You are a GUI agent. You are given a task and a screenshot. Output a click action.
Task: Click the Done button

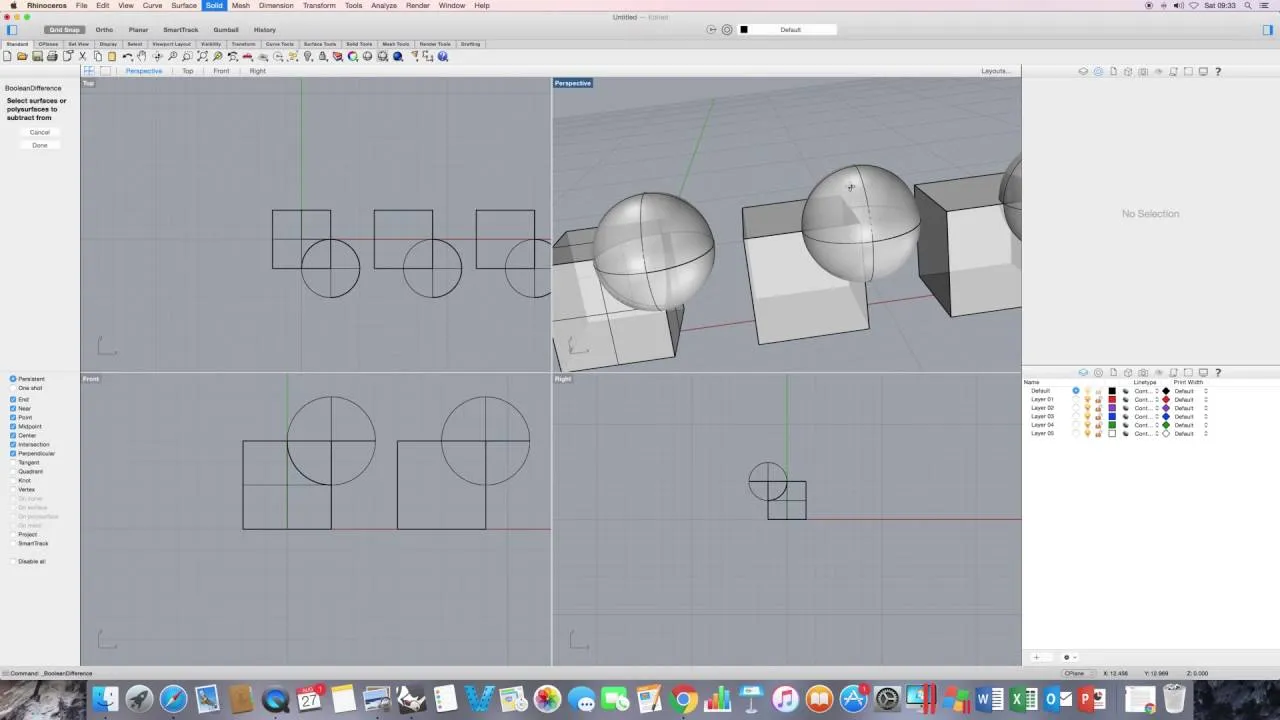tap(39, 145)
